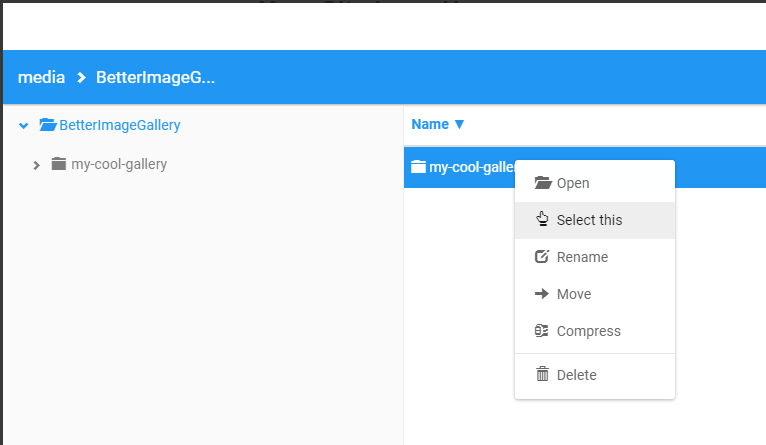The height and width of the screenshot is (445, 766).
Task: Click the pointing hand Select this icon
Action: click(x=543, y=220)
